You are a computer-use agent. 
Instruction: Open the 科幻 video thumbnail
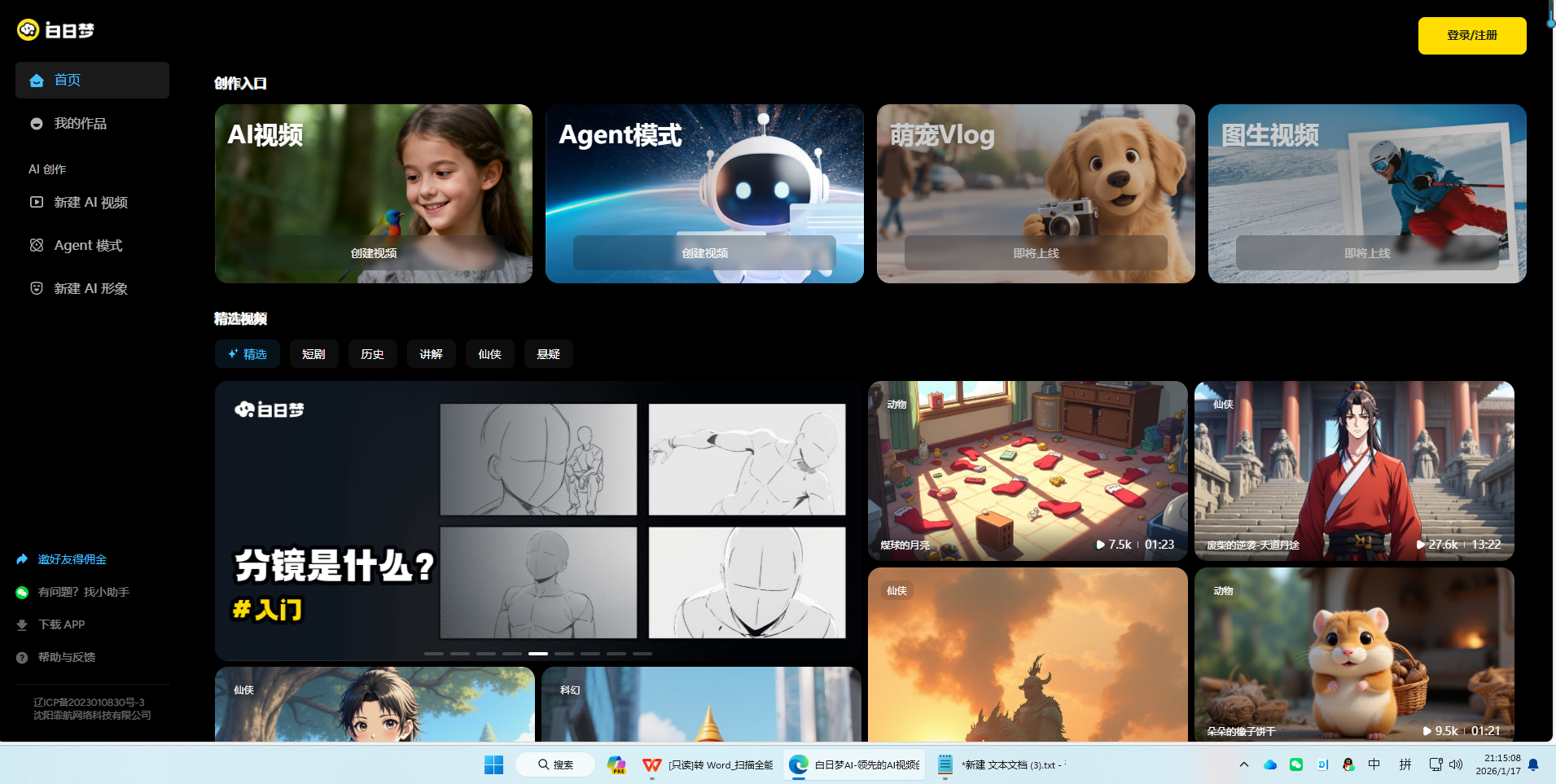point(701,704)
